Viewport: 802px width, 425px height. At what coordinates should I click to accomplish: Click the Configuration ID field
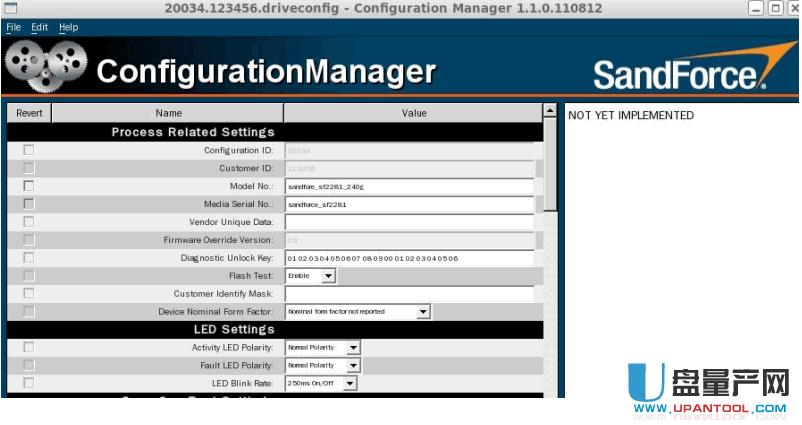pyautogui.click(x=409, y=151)
